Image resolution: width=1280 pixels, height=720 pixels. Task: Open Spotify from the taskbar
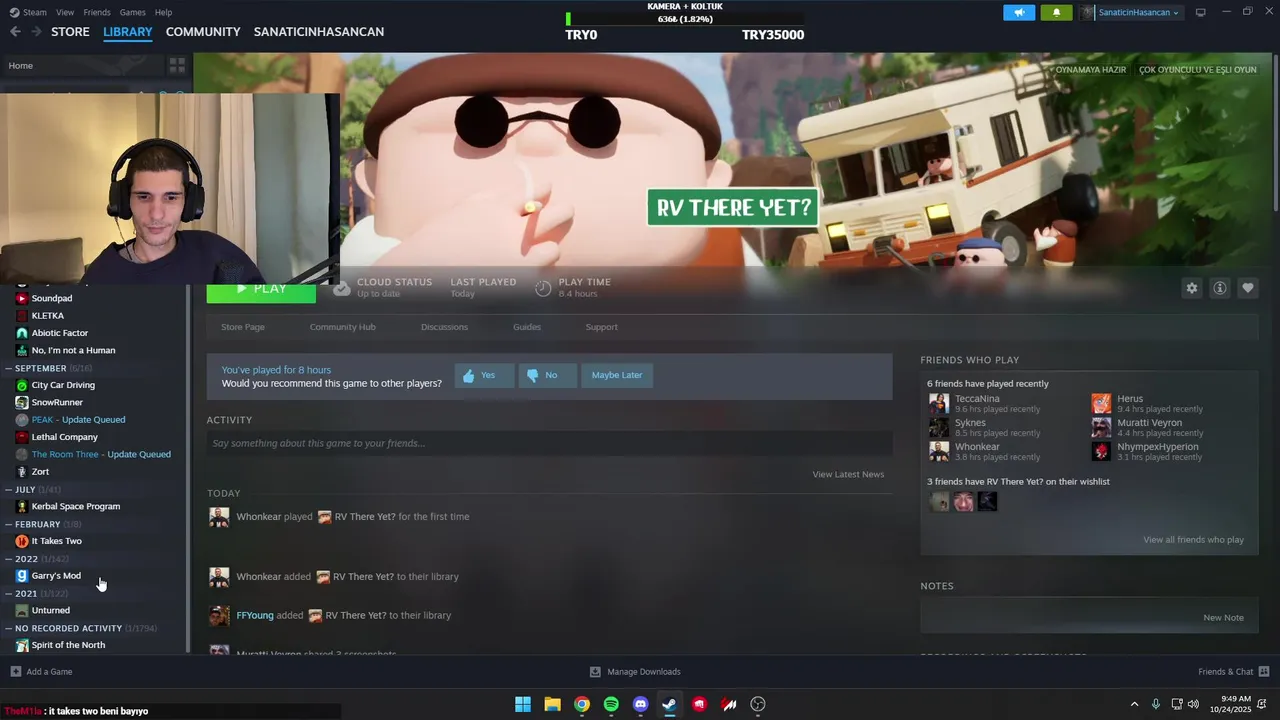click(611, 704)
